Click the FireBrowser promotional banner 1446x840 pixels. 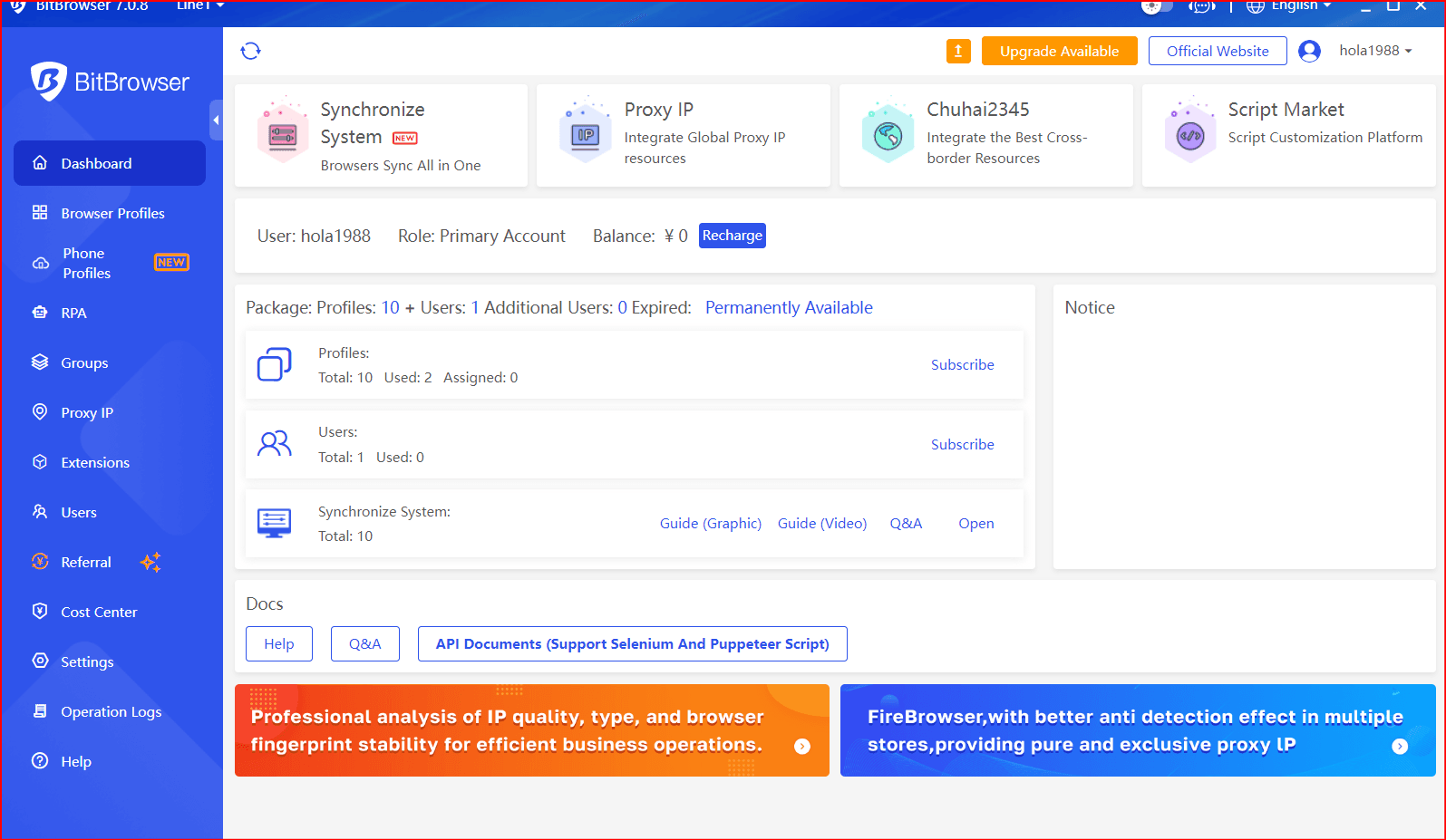[1137, 730]
